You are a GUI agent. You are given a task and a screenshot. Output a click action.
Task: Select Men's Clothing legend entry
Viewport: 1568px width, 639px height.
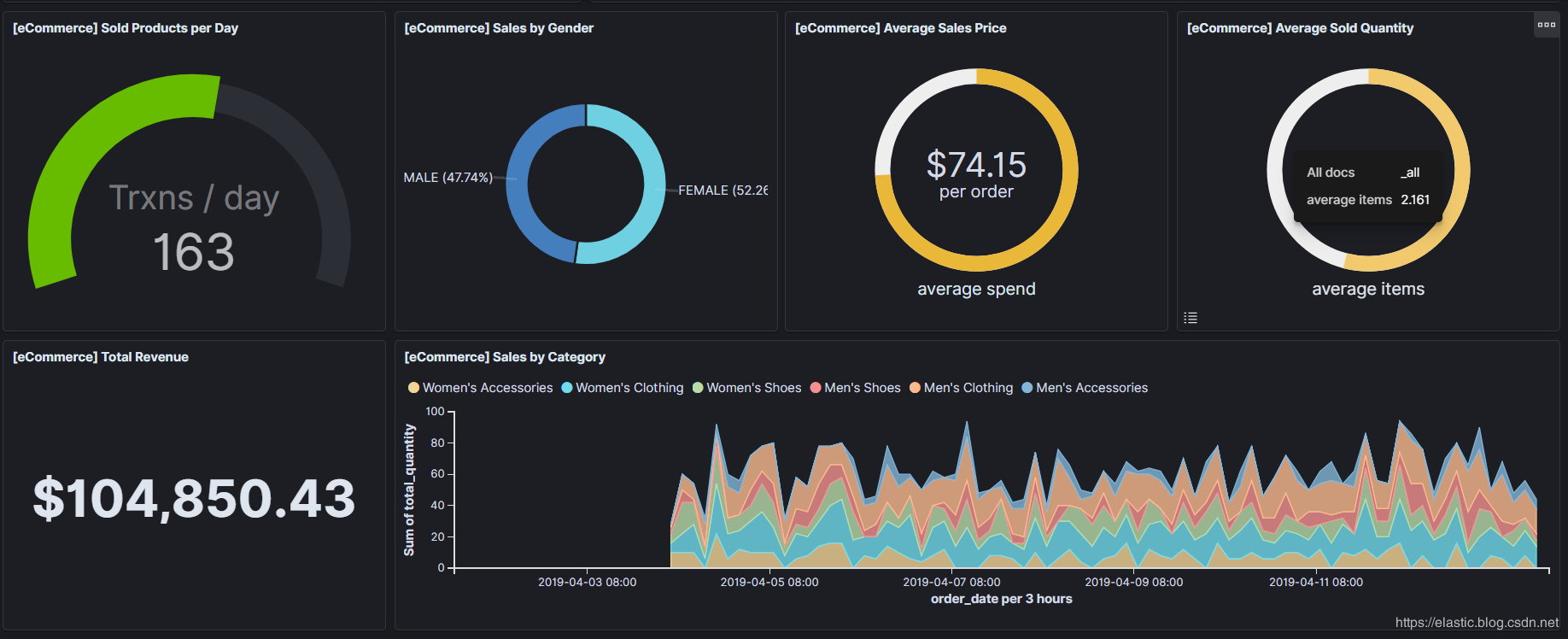961,388
